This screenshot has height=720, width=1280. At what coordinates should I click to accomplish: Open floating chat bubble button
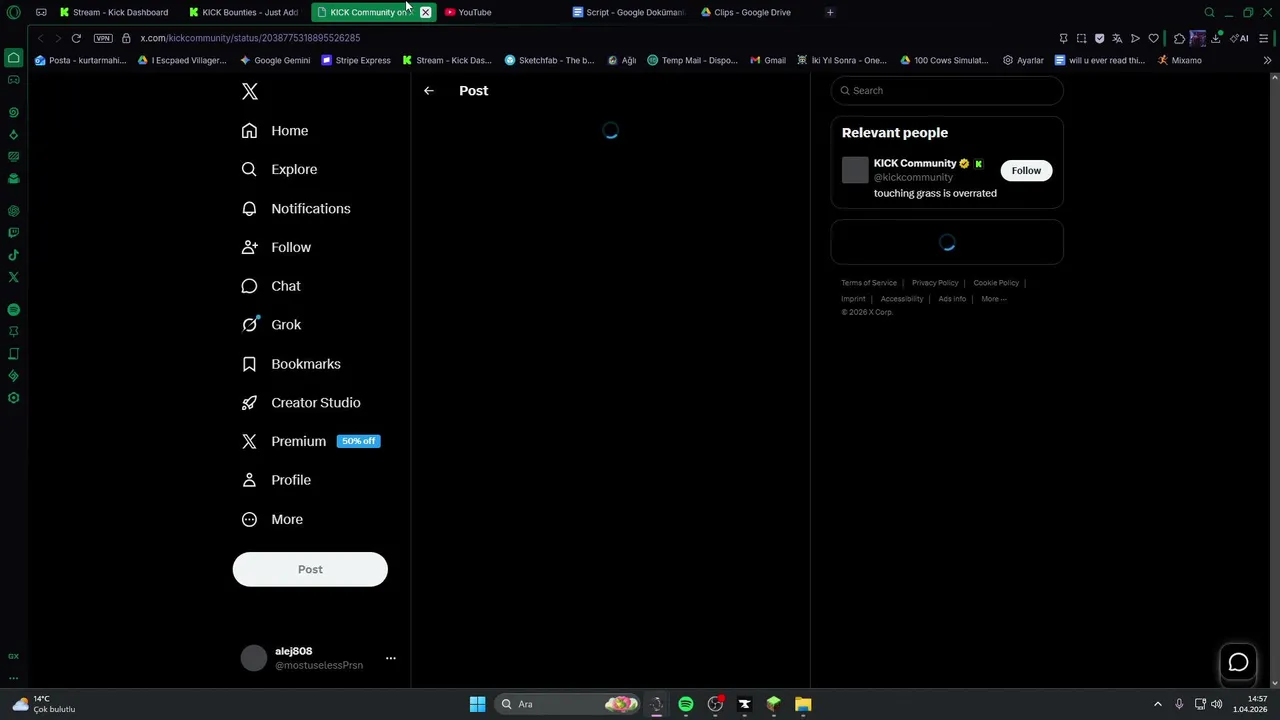(x=1238, y=662)
